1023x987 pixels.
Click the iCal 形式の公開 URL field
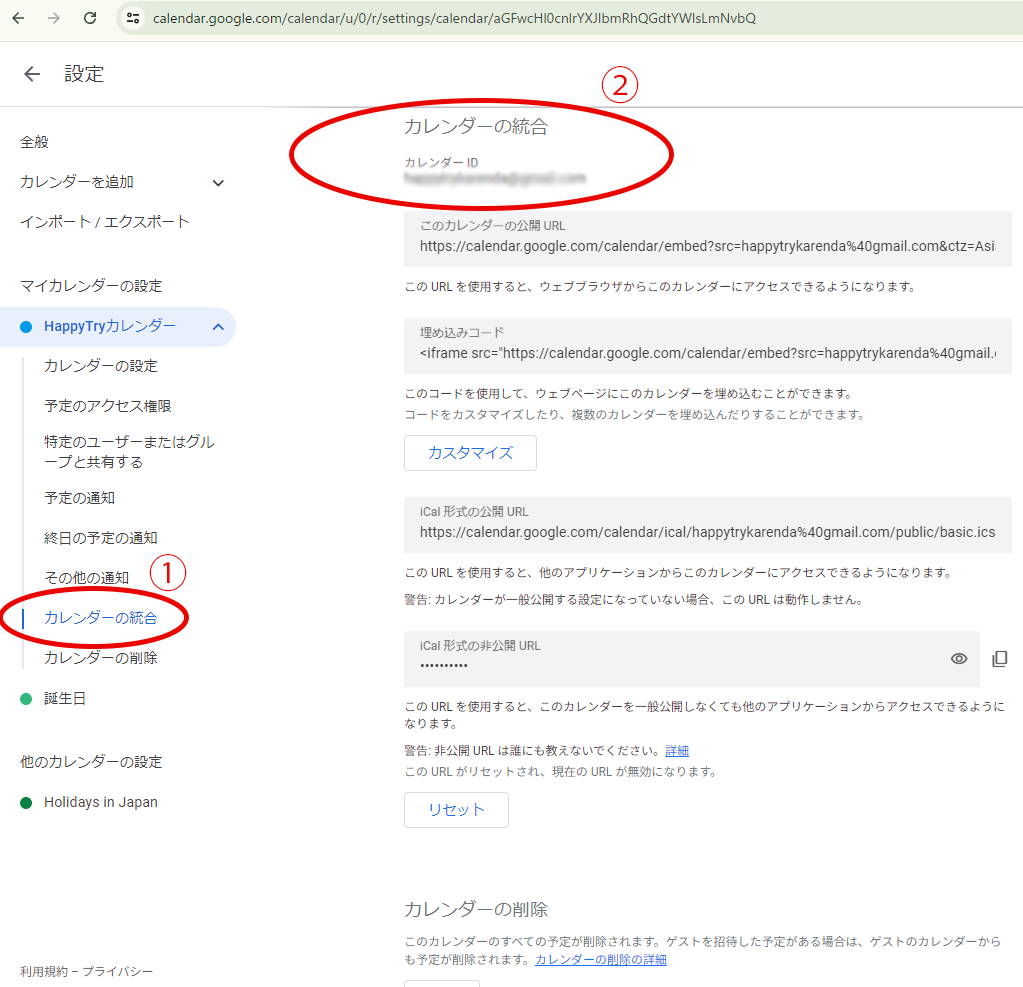[707, 532]
